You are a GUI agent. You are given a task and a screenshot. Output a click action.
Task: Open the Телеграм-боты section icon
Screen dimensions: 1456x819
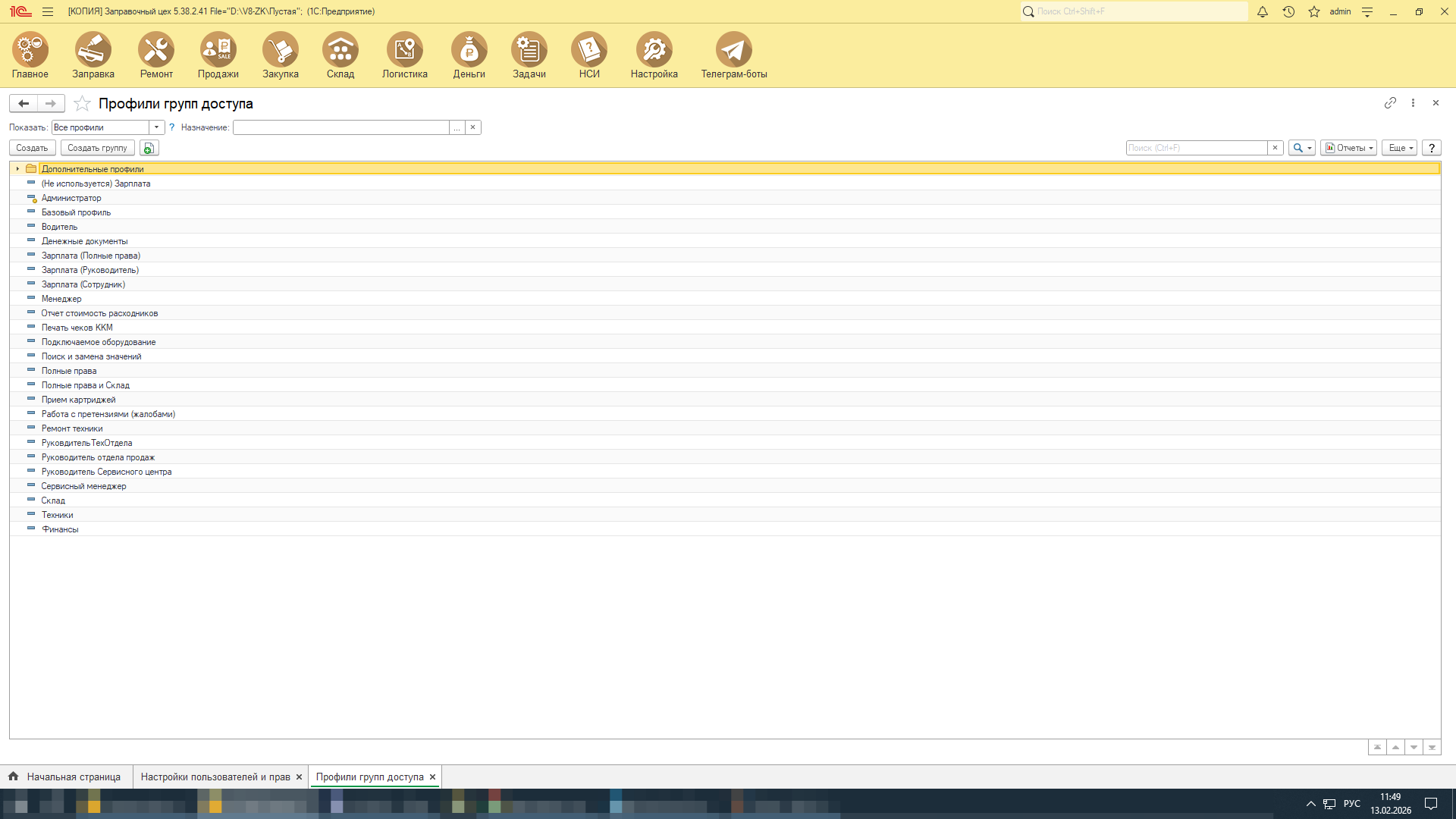[733, 50]
